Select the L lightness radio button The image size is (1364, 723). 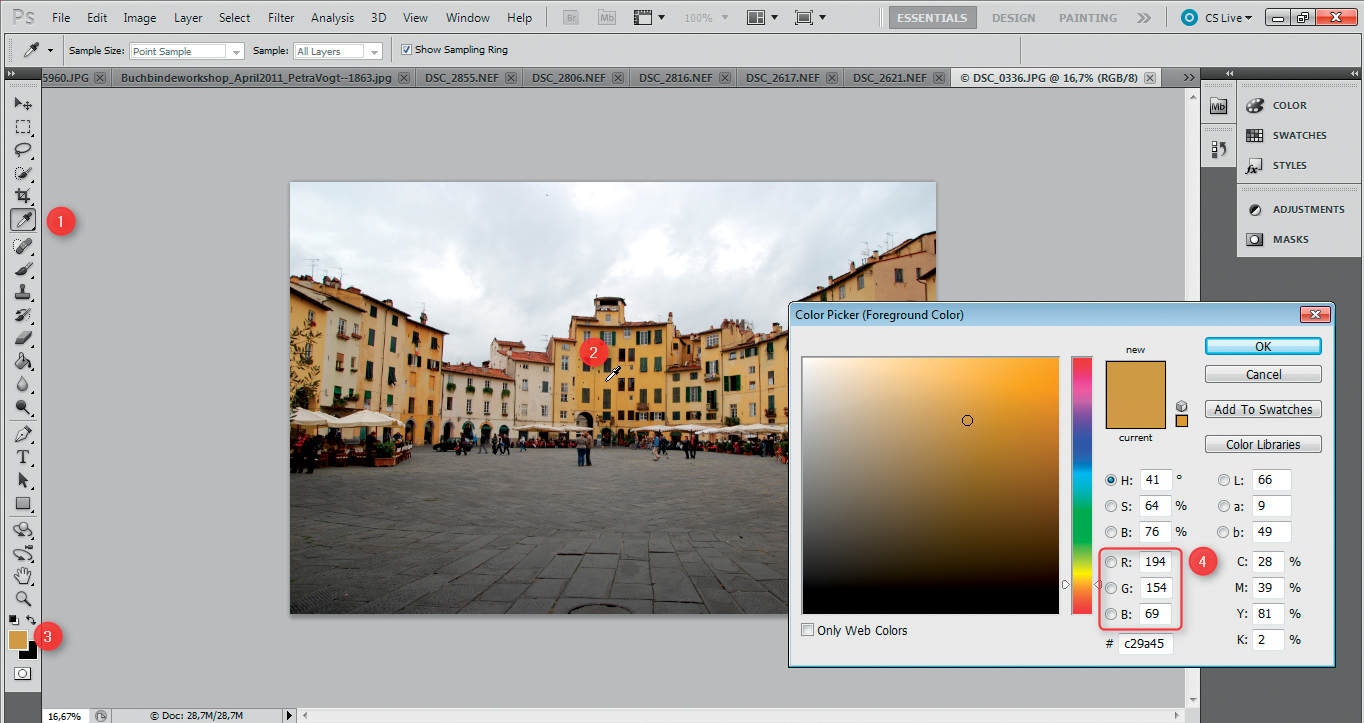pyautogui.click(x=1225, y=480)
